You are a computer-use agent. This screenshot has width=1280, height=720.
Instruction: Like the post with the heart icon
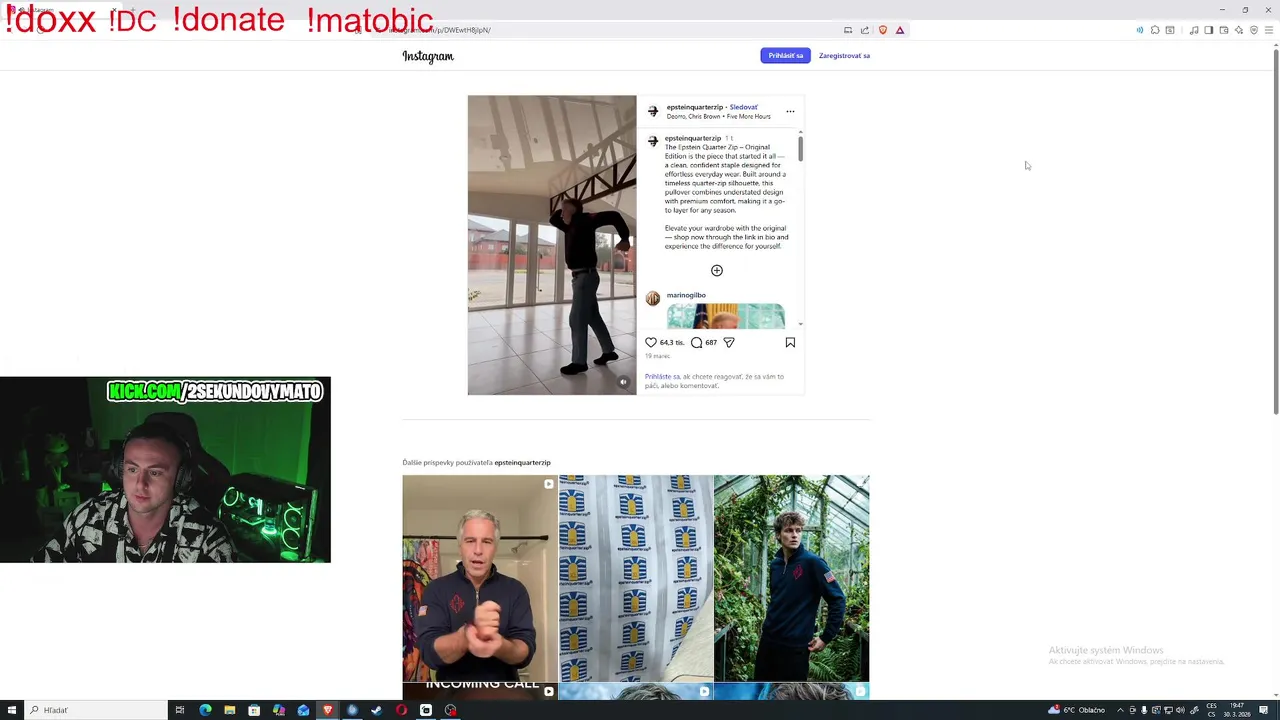651,342
